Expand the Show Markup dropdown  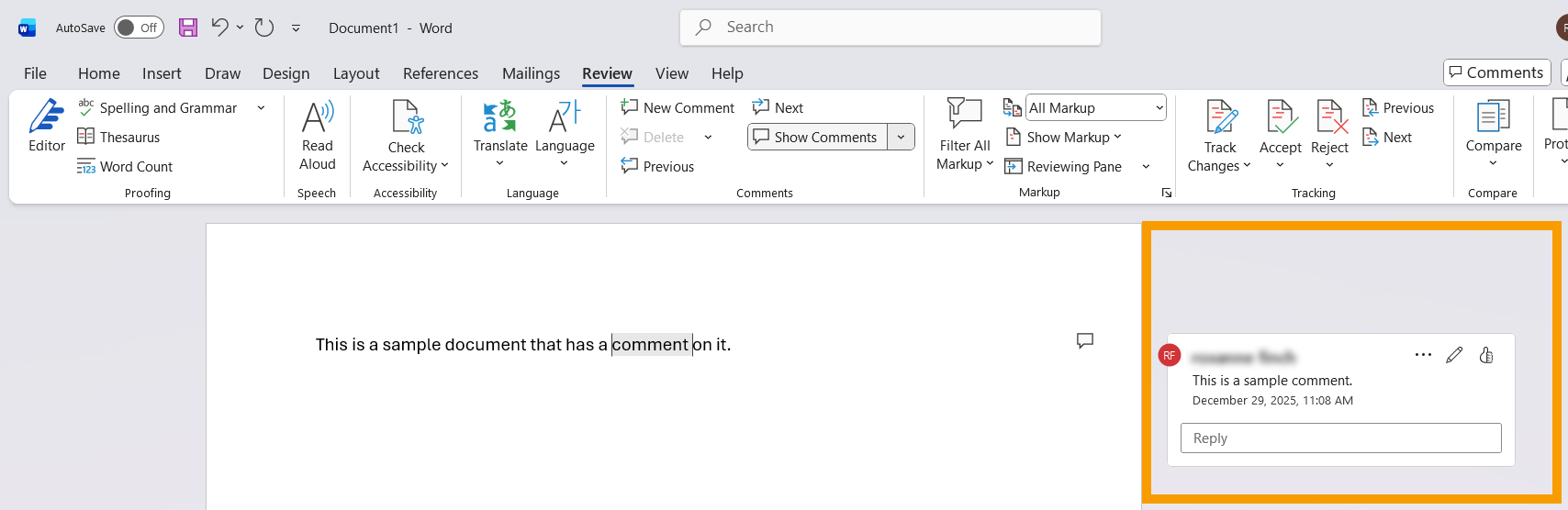coord(1064,138)
